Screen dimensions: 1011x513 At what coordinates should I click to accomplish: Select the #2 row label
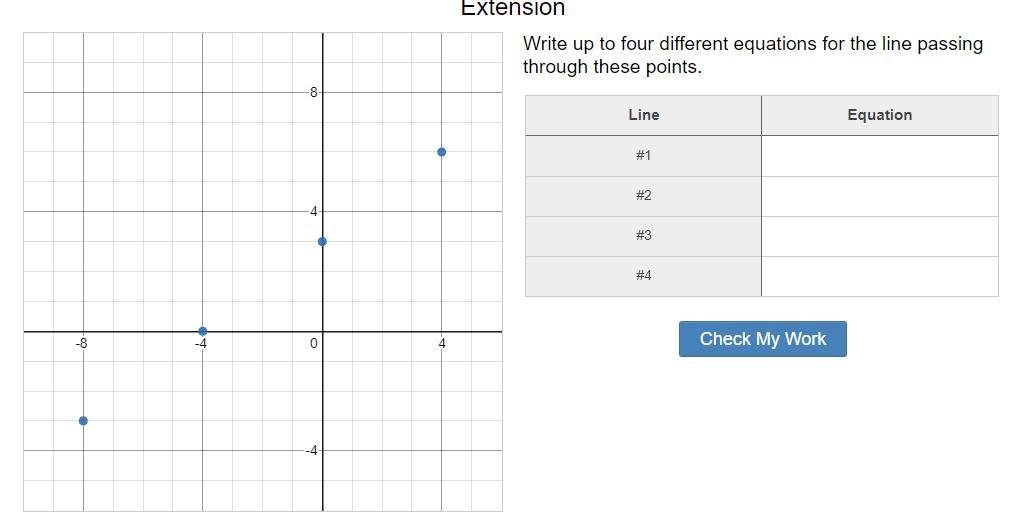(643, 196)
